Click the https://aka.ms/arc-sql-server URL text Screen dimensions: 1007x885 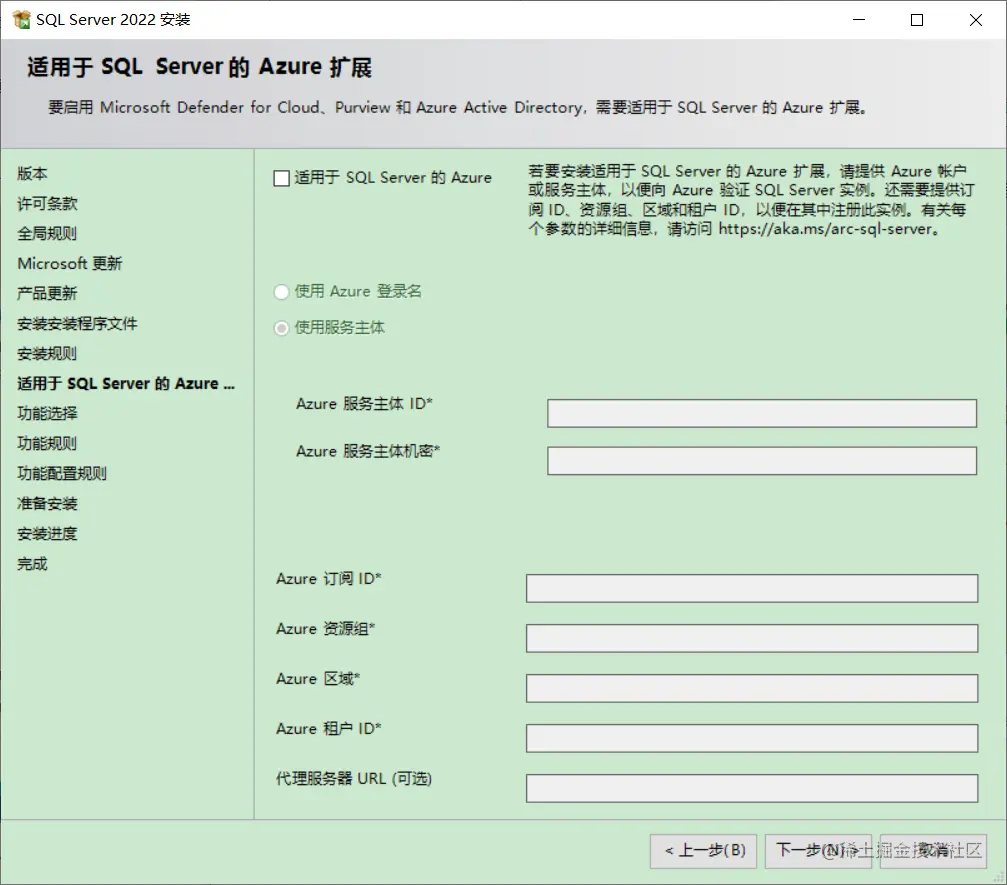coord(825,229)
